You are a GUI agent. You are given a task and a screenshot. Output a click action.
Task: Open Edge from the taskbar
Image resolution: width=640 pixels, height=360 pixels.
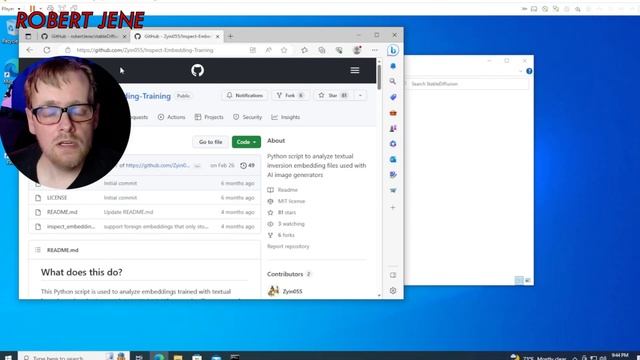pos(159,357)
